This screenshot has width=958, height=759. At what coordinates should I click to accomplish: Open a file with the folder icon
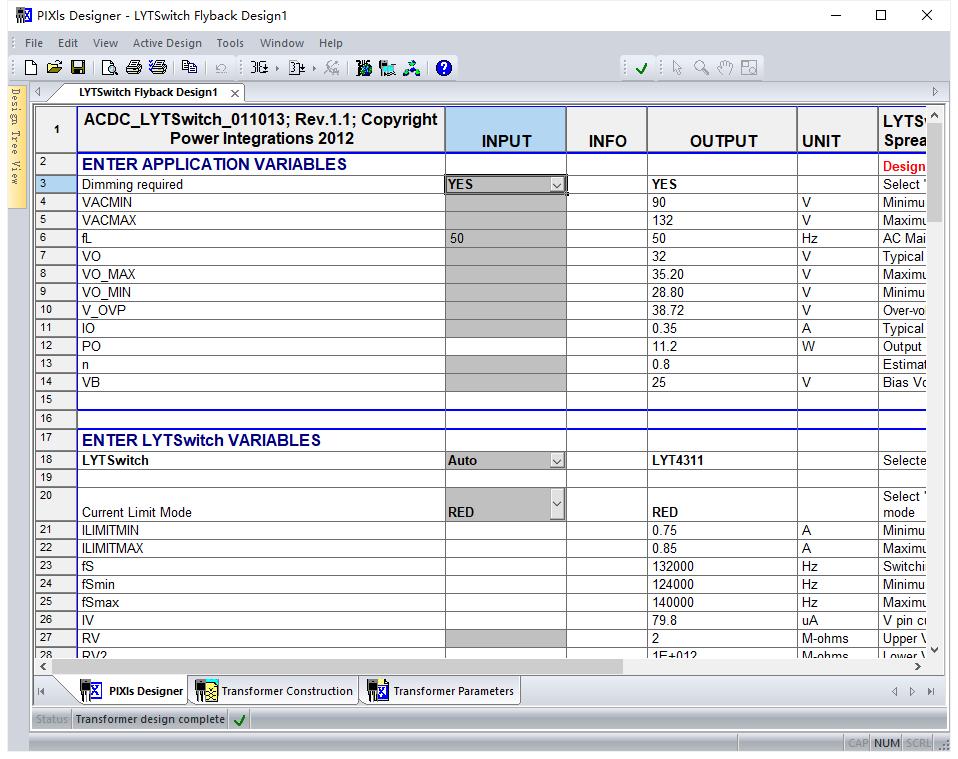pyautogui.click(x=54, y=68)
